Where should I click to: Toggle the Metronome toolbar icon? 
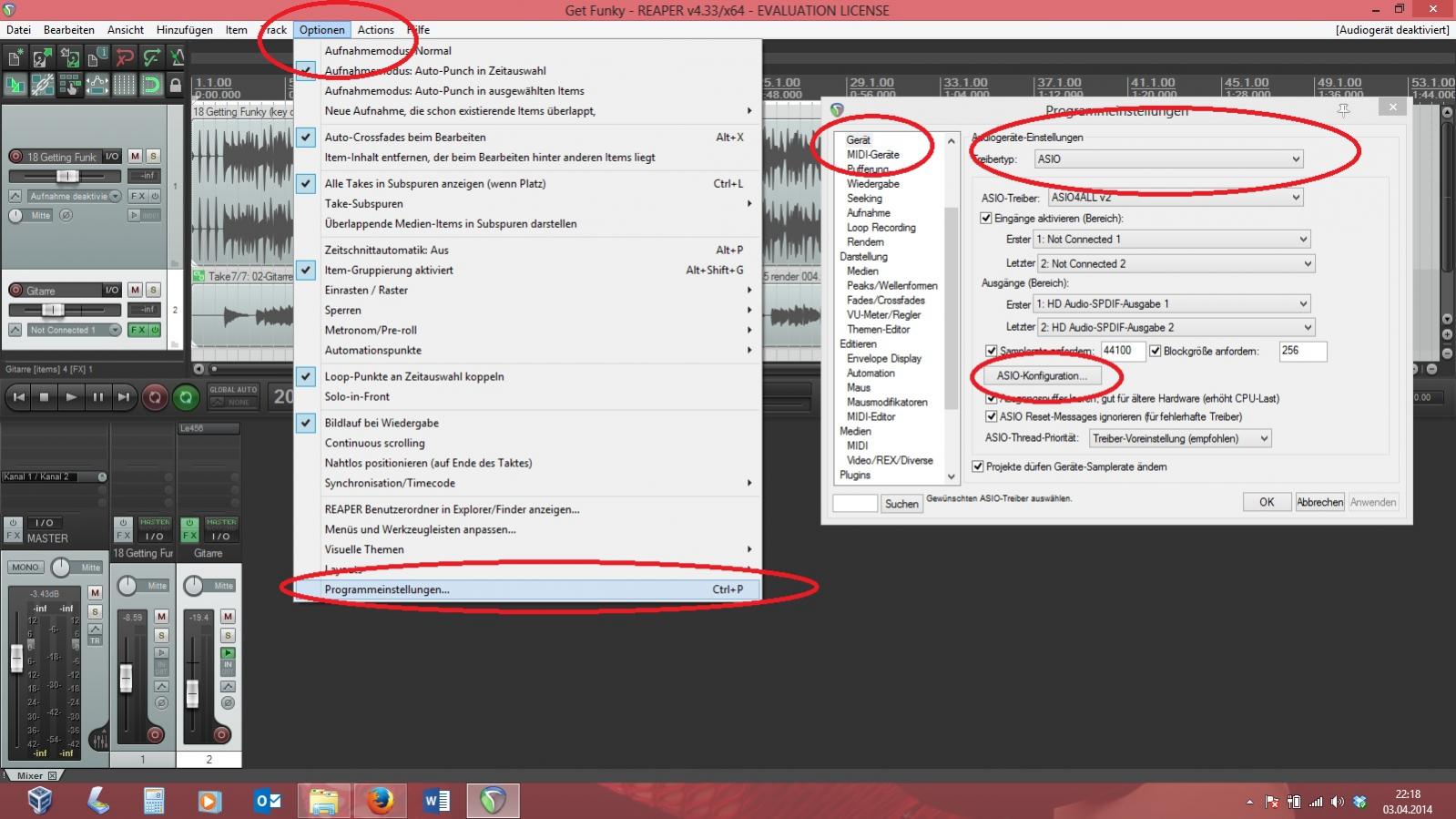pos(177,57)
